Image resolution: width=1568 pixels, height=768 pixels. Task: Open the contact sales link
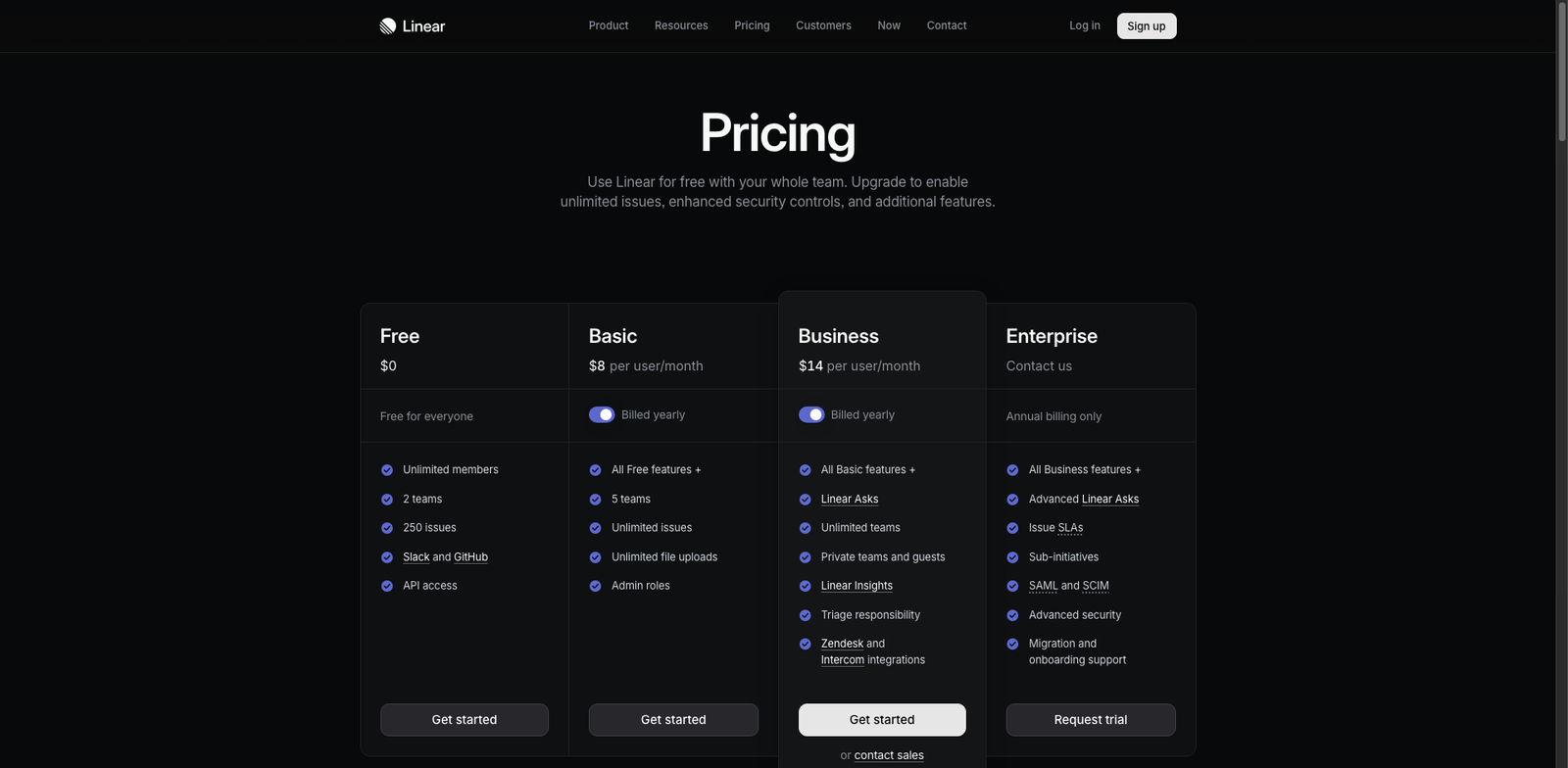click(888, 754)
